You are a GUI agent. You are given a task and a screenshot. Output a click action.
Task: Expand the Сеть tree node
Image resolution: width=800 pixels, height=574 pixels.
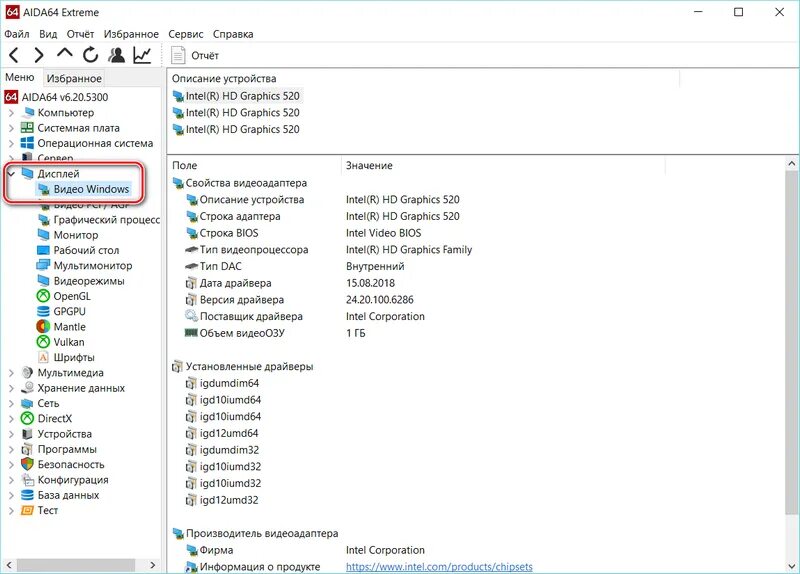[11, 404]
